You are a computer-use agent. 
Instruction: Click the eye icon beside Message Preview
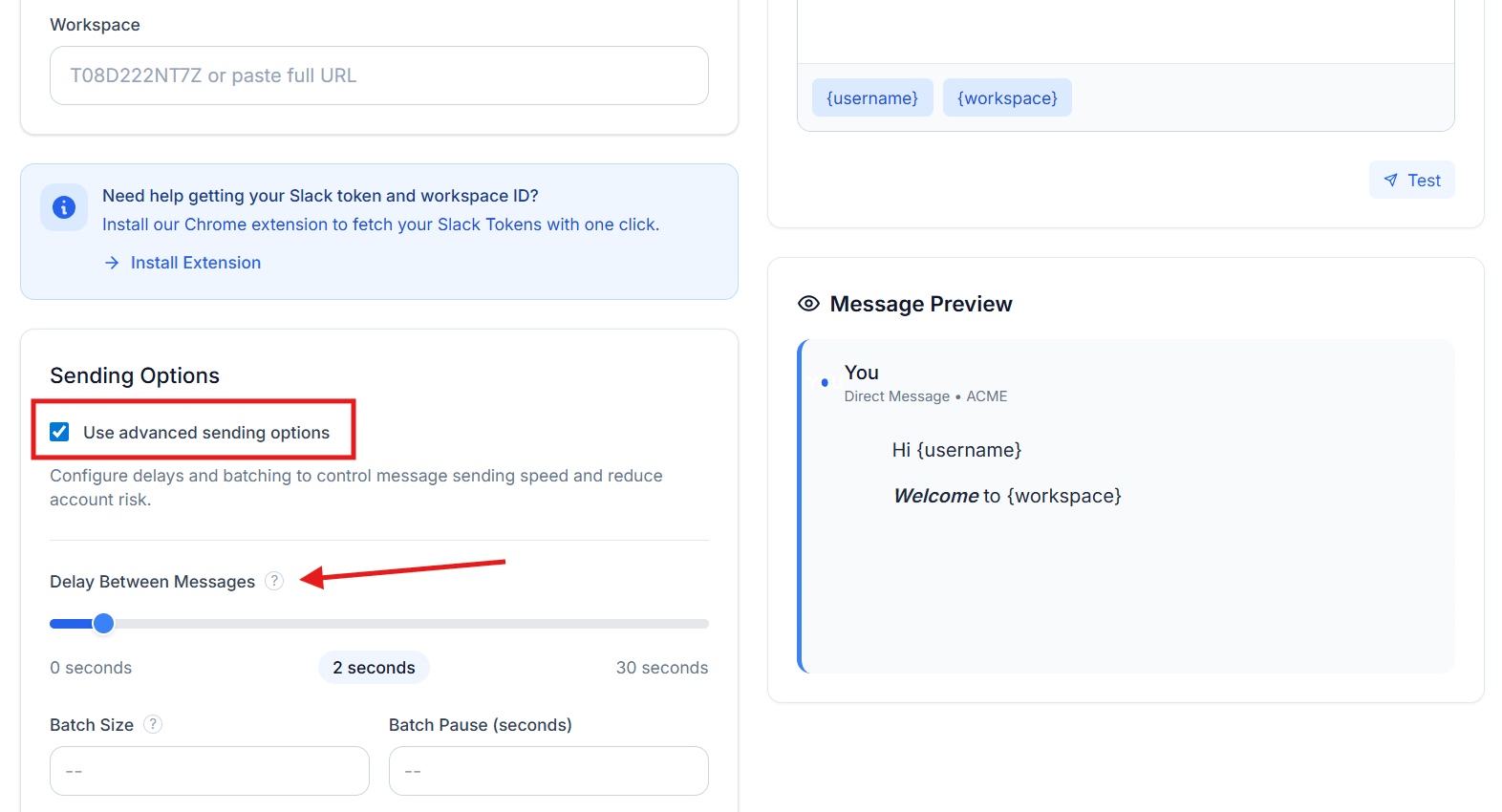(x=808, y=304)
